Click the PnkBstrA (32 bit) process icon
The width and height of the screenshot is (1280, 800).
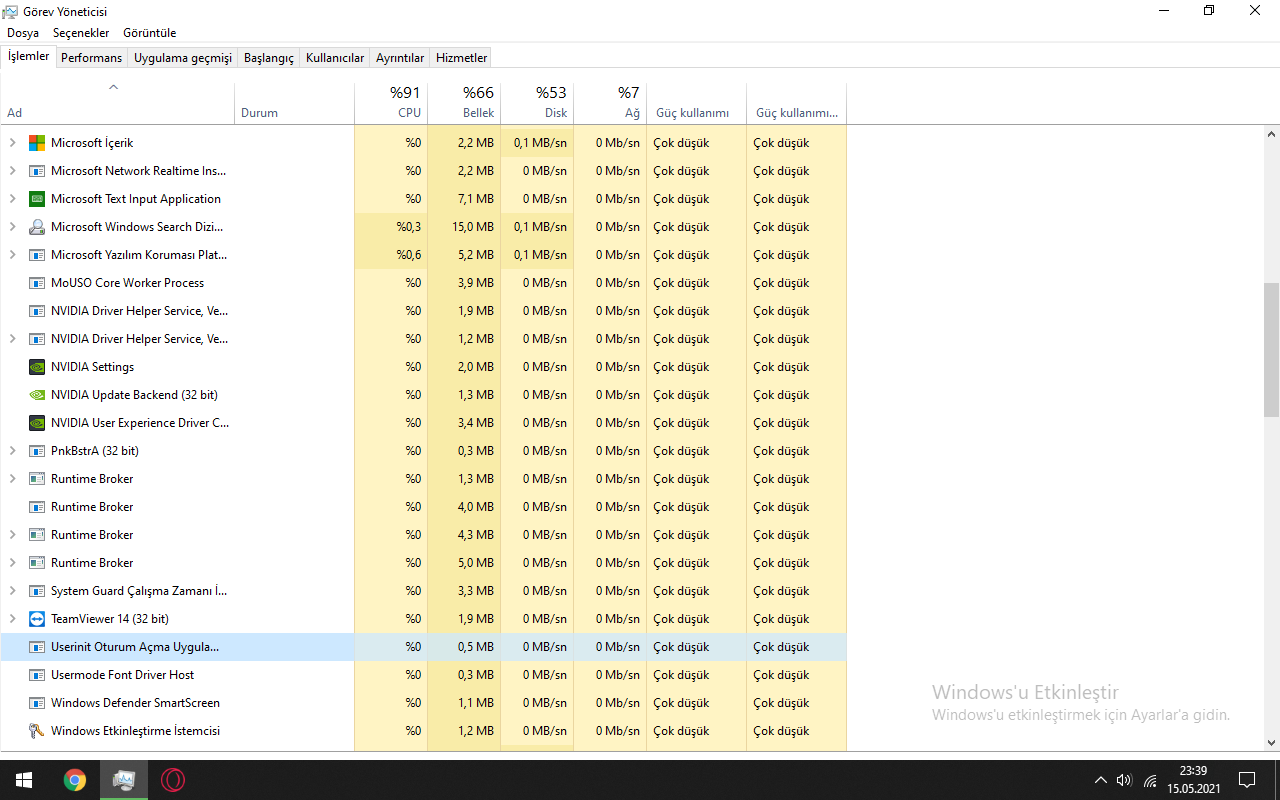coord(37,451)
